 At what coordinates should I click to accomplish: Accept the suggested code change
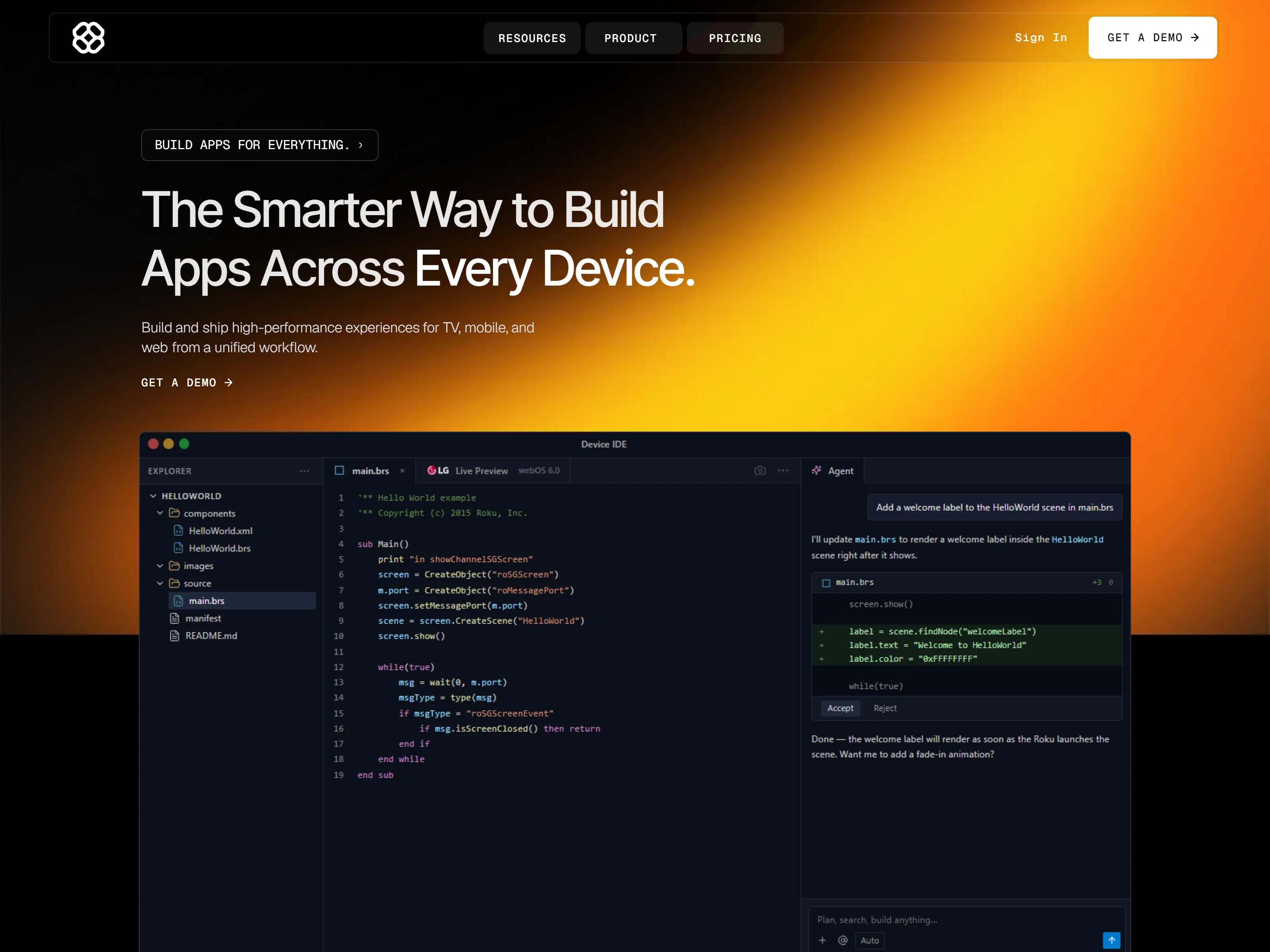[x=840, y=708]
